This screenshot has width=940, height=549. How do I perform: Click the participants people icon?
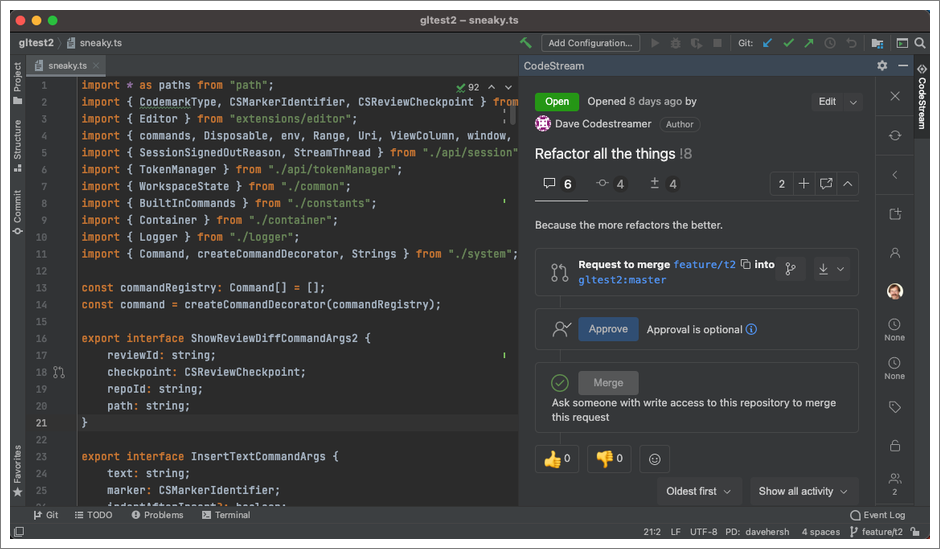point(894,478)
